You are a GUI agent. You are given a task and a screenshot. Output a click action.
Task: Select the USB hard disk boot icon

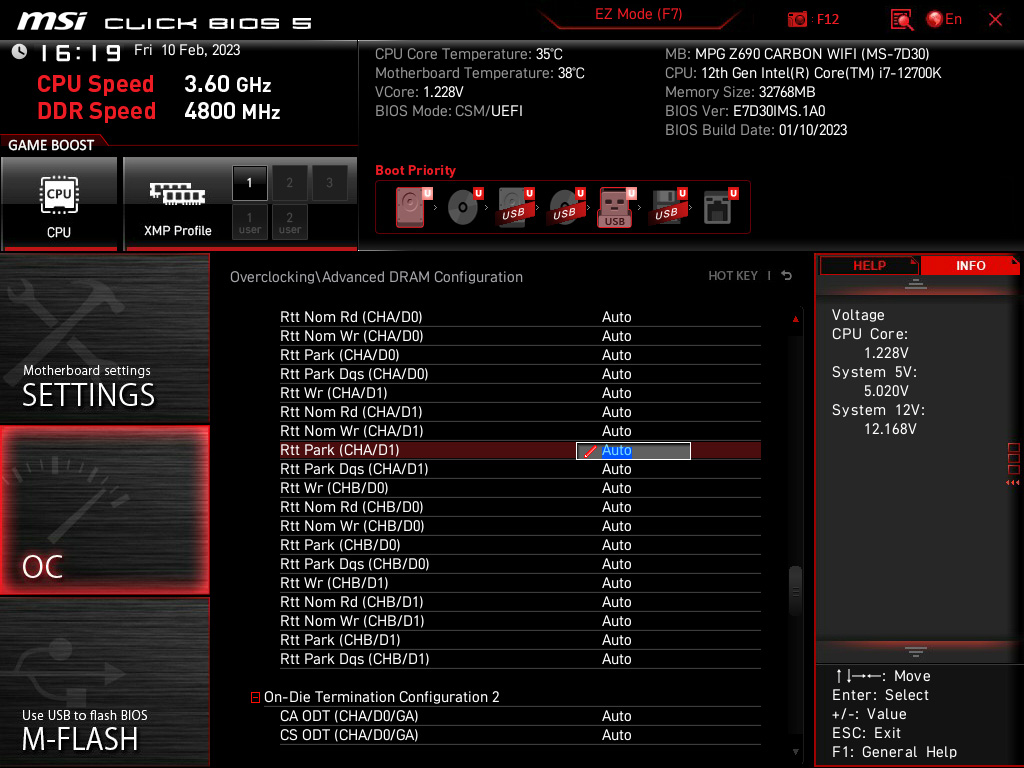click(515, 207)
